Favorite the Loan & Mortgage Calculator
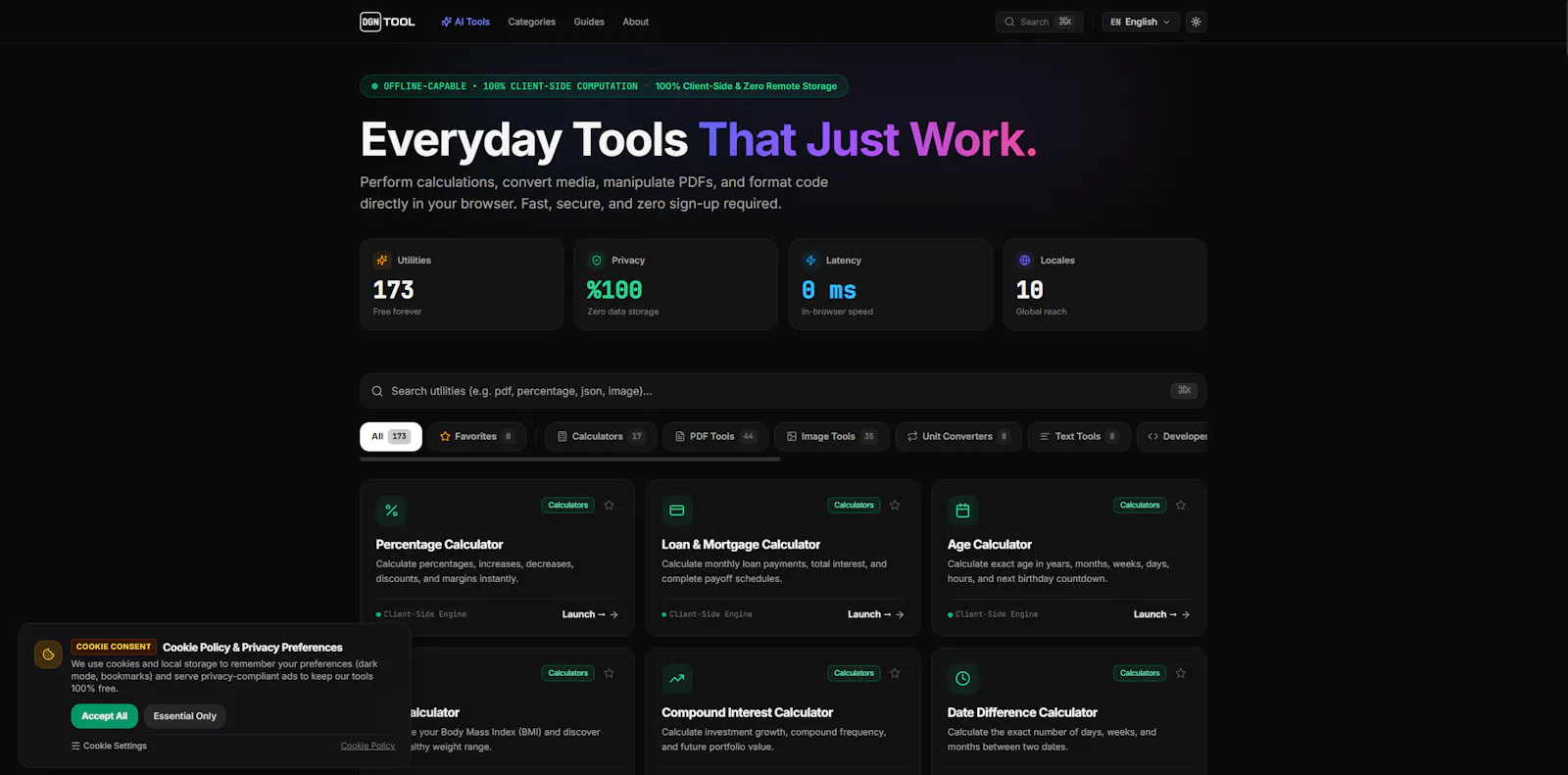 tap(895, 506)
